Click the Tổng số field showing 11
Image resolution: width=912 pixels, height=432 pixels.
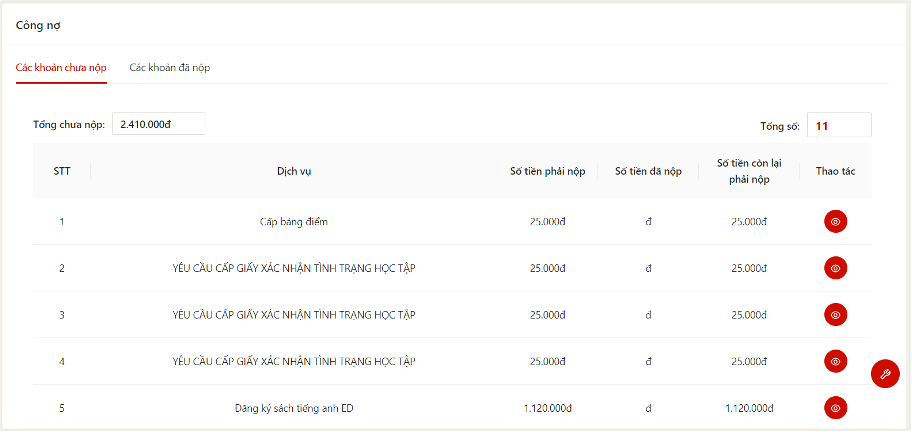point(838,126)
